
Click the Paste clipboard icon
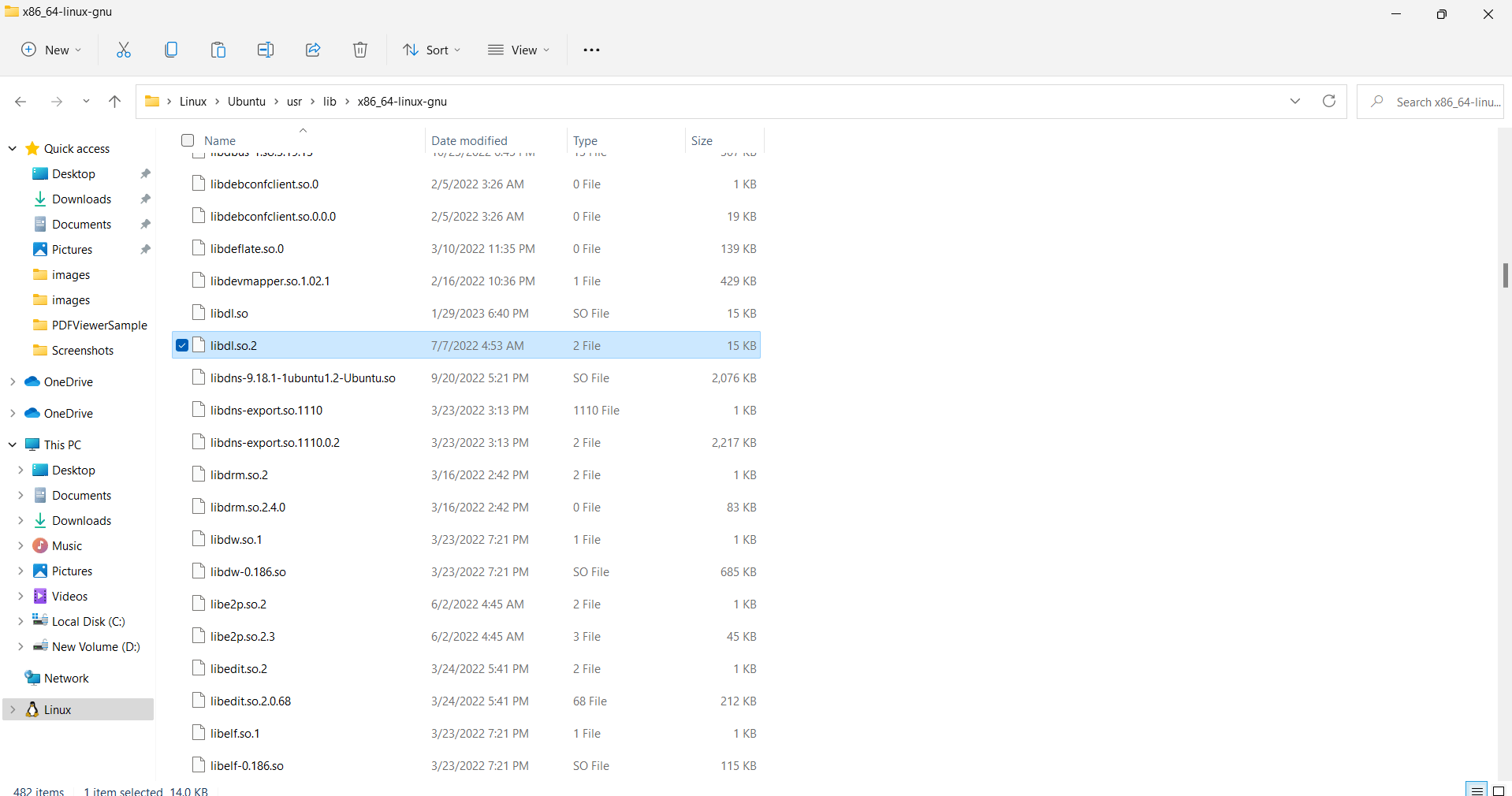[x=218, y=50]
